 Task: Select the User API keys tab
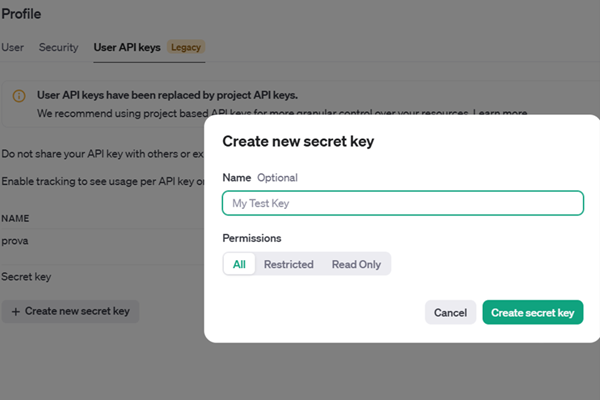[x=128, y=47]
